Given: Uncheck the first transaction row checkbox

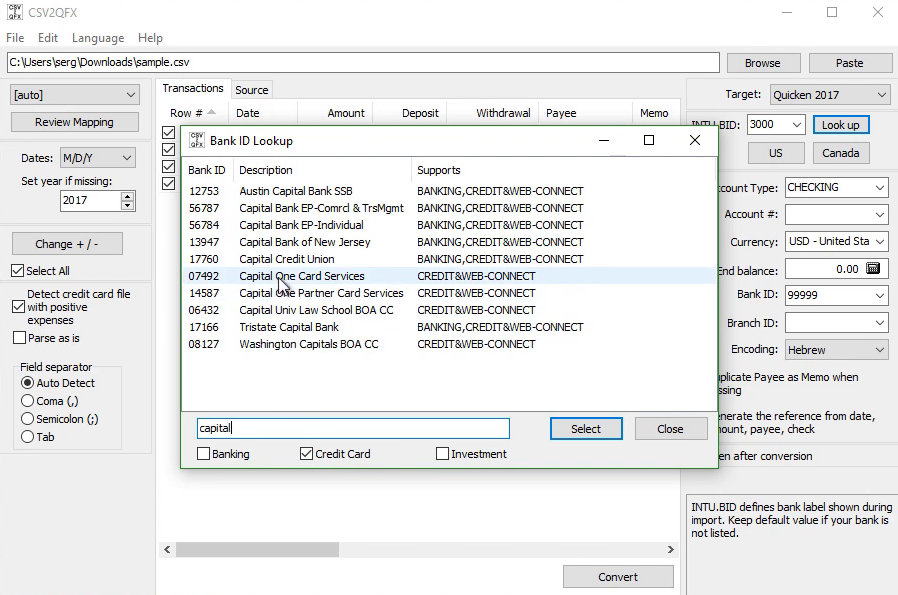Looking at the screenshot, I should pos(168,132).
